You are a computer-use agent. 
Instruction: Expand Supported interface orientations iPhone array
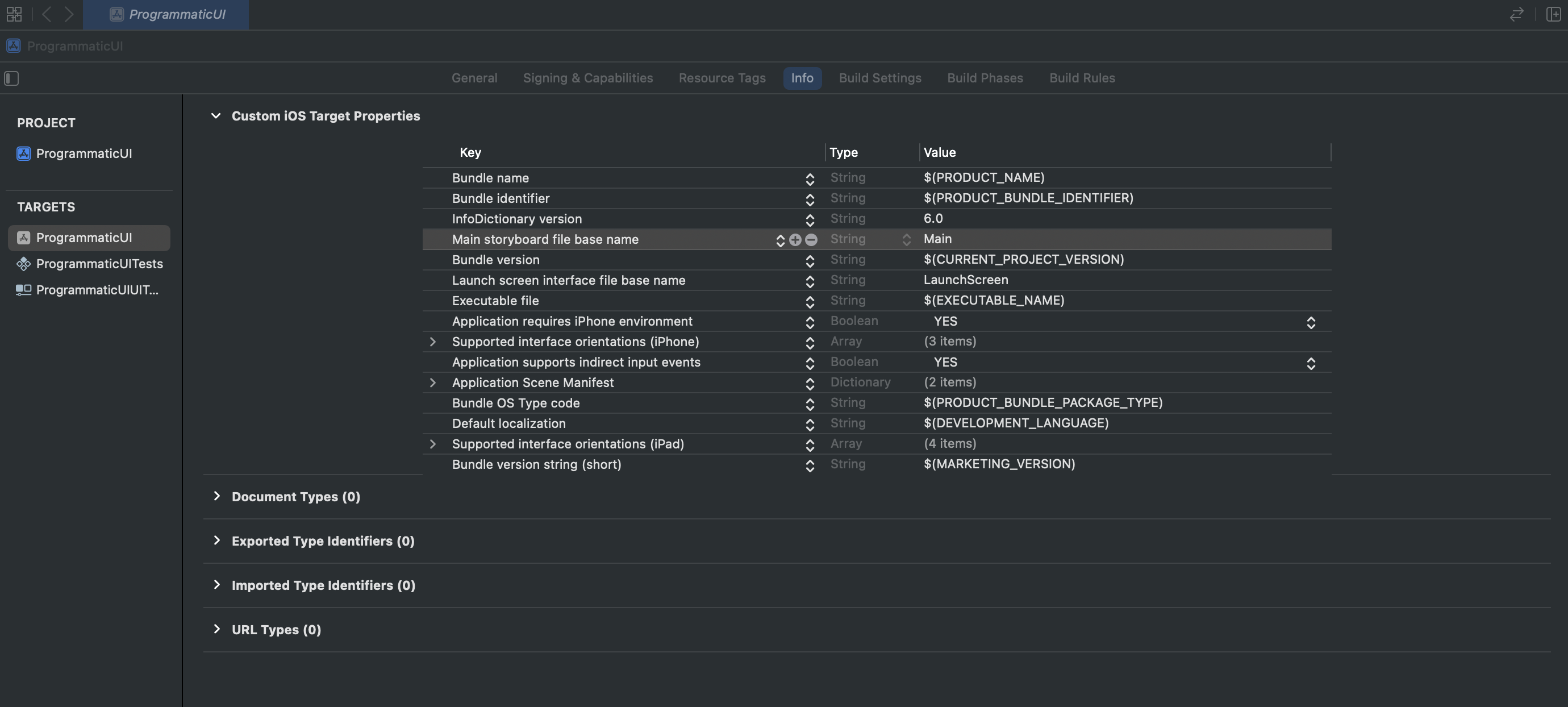[431, 341]
